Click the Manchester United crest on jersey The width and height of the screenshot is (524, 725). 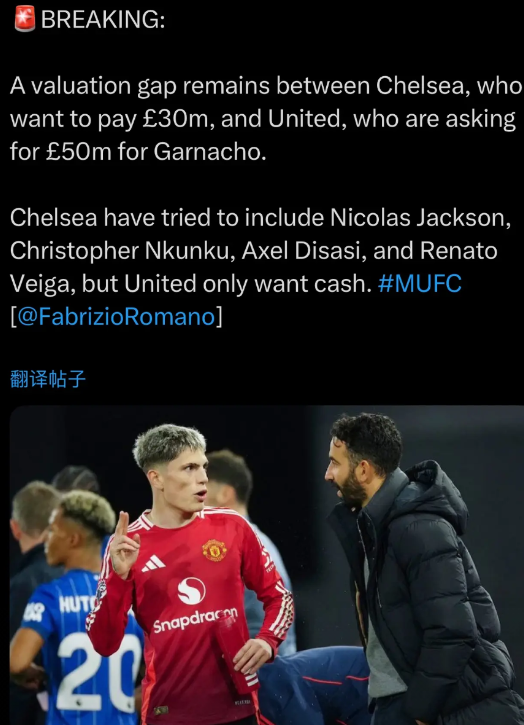tap(214, 550)
